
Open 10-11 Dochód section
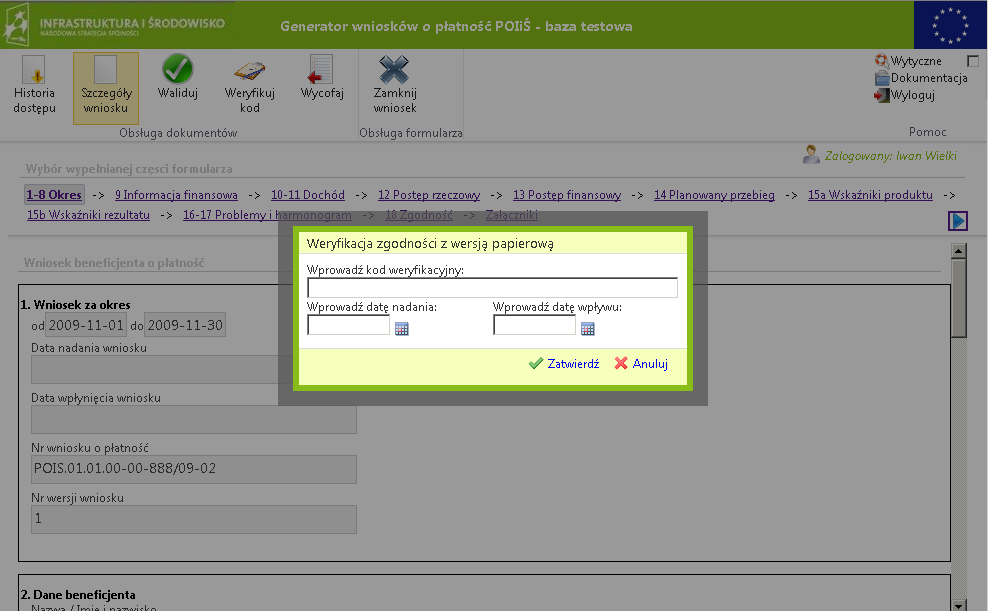click(x=307, y=195)
